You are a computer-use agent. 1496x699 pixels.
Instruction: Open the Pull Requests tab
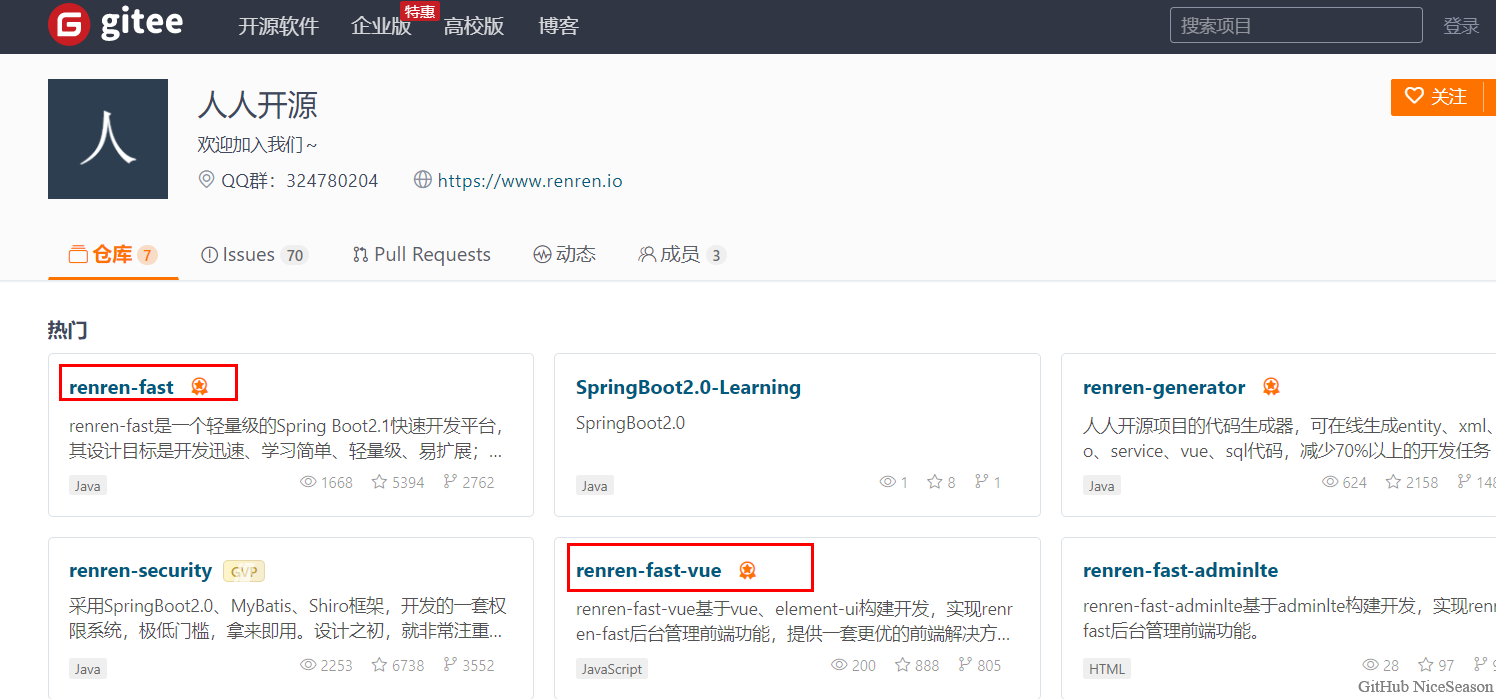point(421,255)
